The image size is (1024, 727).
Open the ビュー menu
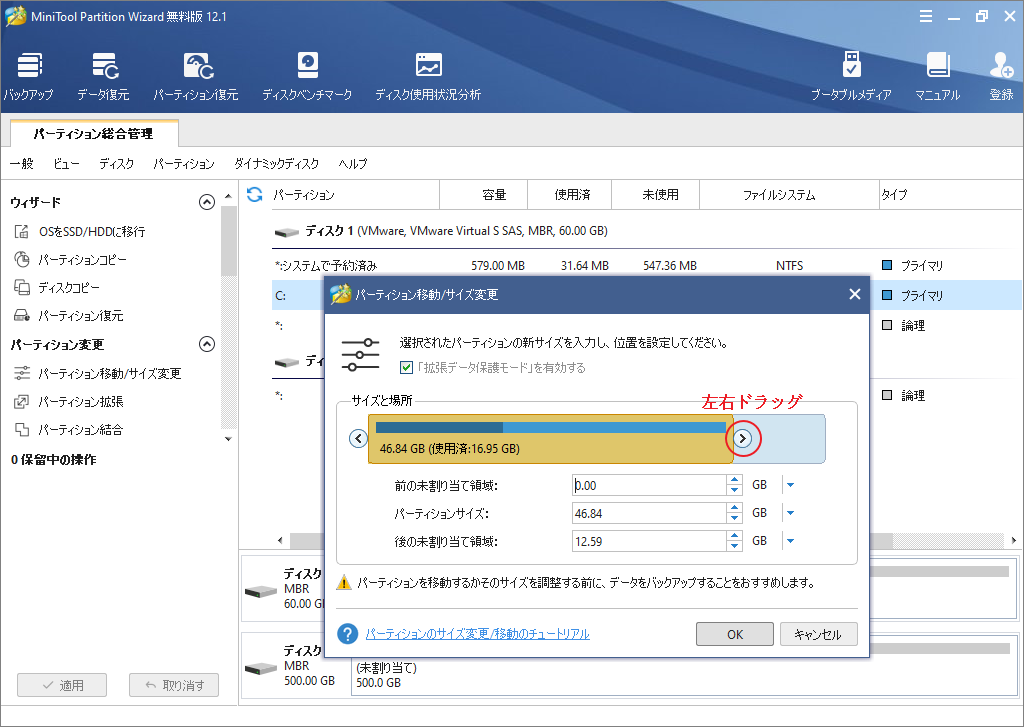point(67,163)
